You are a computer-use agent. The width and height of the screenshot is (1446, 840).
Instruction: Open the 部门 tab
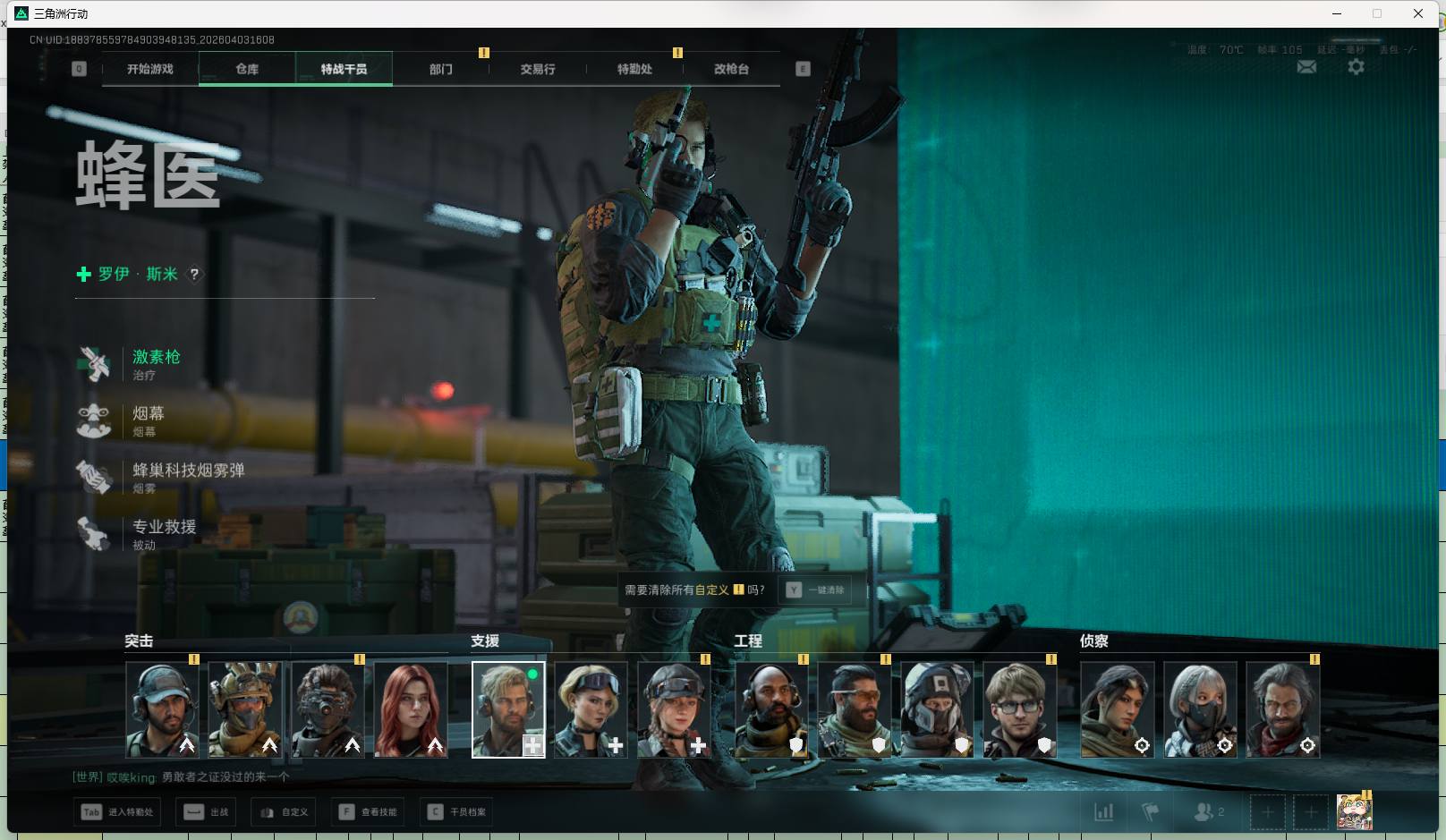[441, 69]
